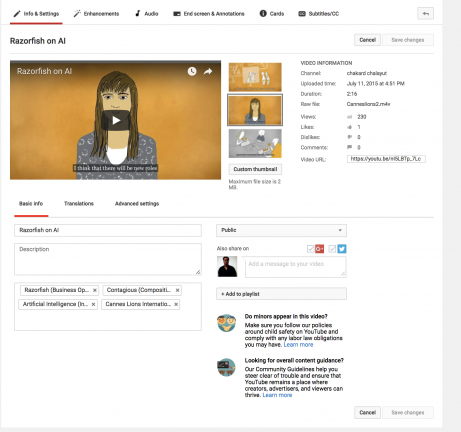This screenshot has height=432, width=461.
Task: Switch to the Basic info tab
Action: pyautogui.click(x=31, y=204)
